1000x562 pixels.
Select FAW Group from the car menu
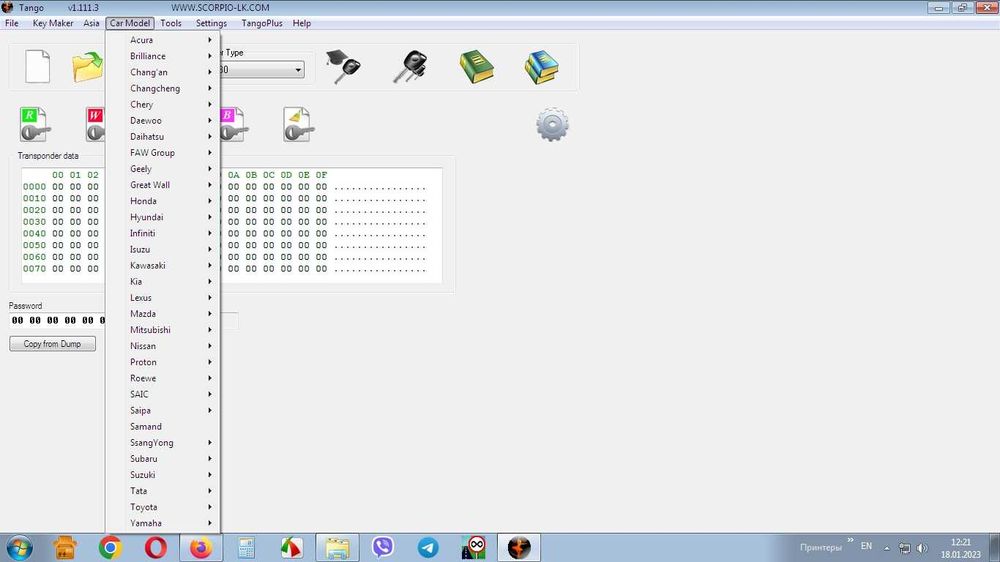point(163,152)
